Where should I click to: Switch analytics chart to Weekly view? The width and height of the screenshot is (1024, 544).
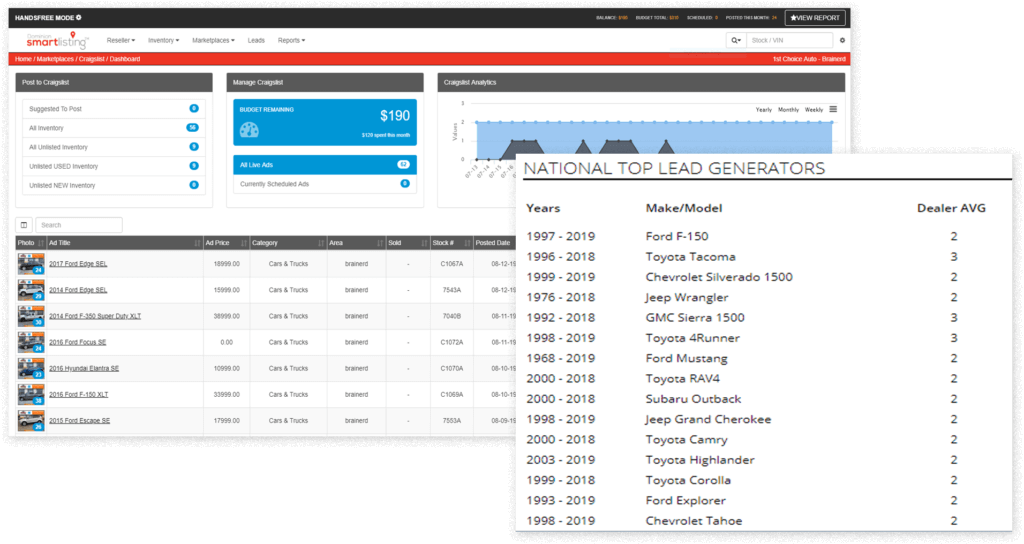coord(814,110)
